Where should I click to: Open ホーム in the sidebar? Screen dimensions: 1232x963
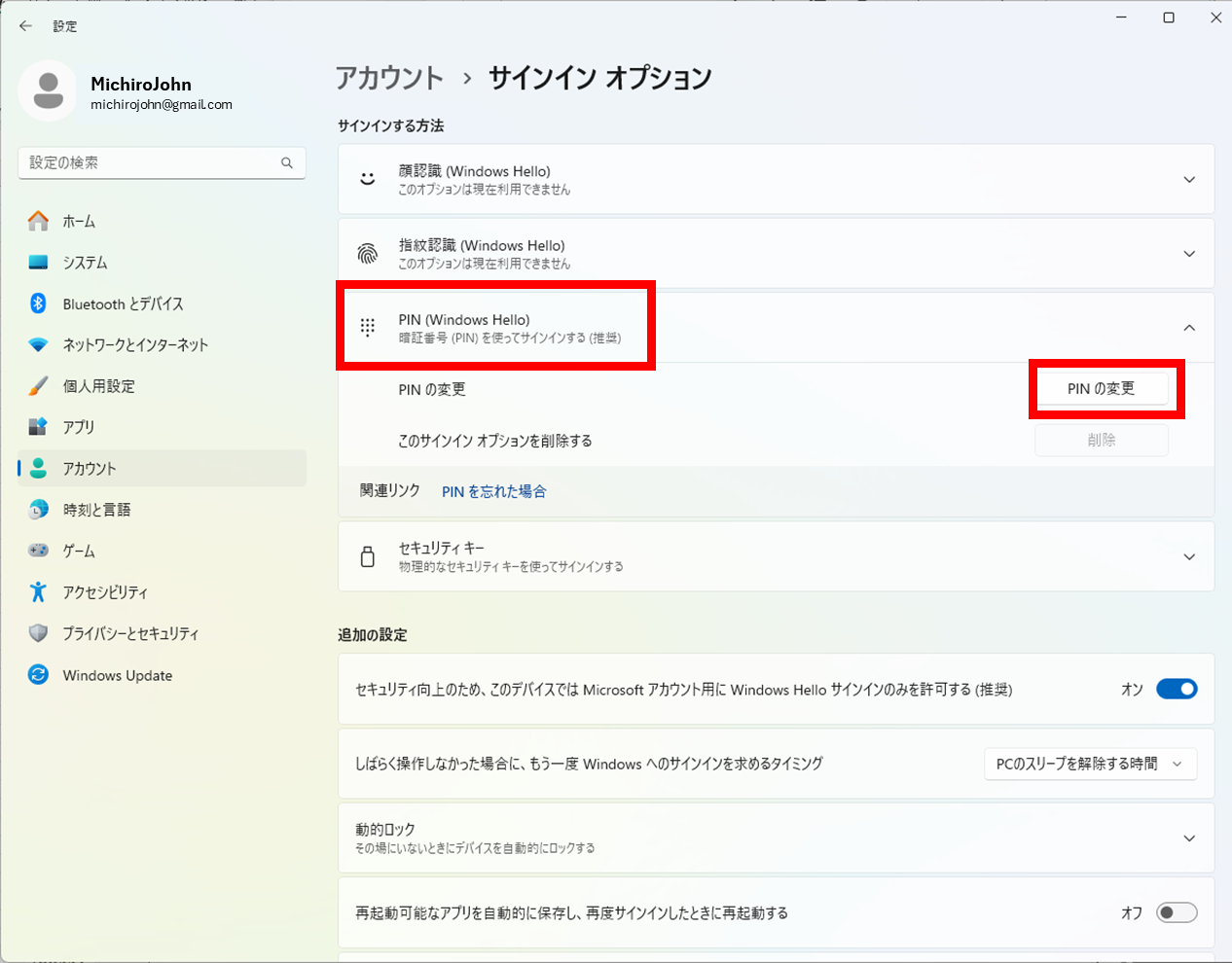point(162,221)
